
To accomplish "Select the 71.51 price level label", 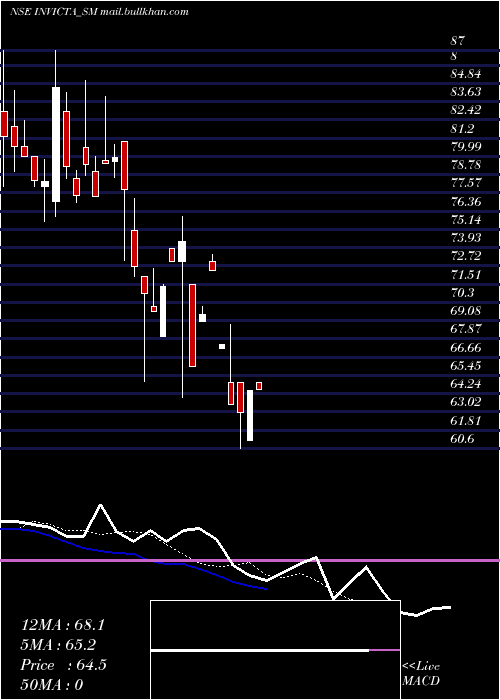I will [x=466, y=275].
